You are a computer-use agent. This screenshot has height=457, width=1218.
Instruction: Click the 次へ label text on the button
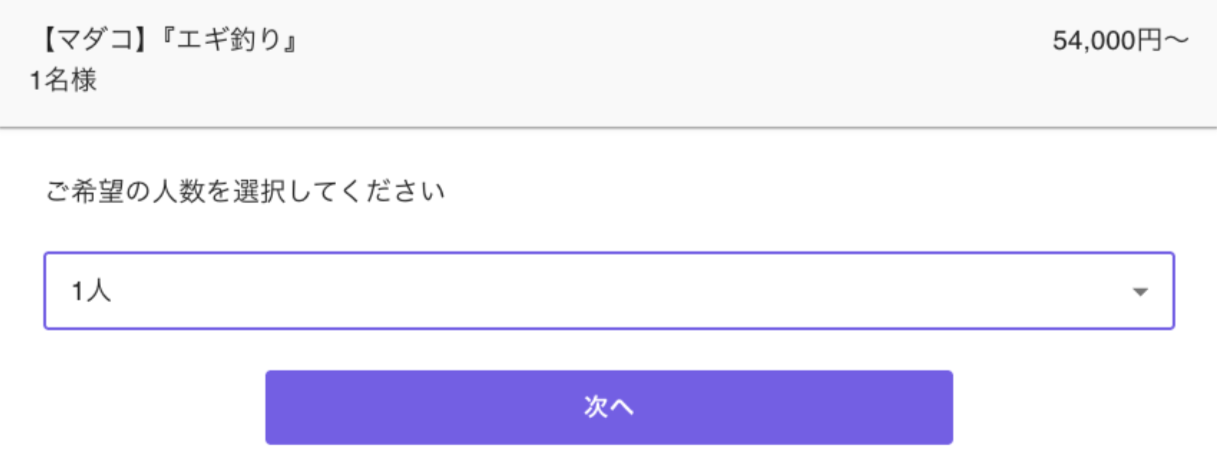[x=608, y=407]
